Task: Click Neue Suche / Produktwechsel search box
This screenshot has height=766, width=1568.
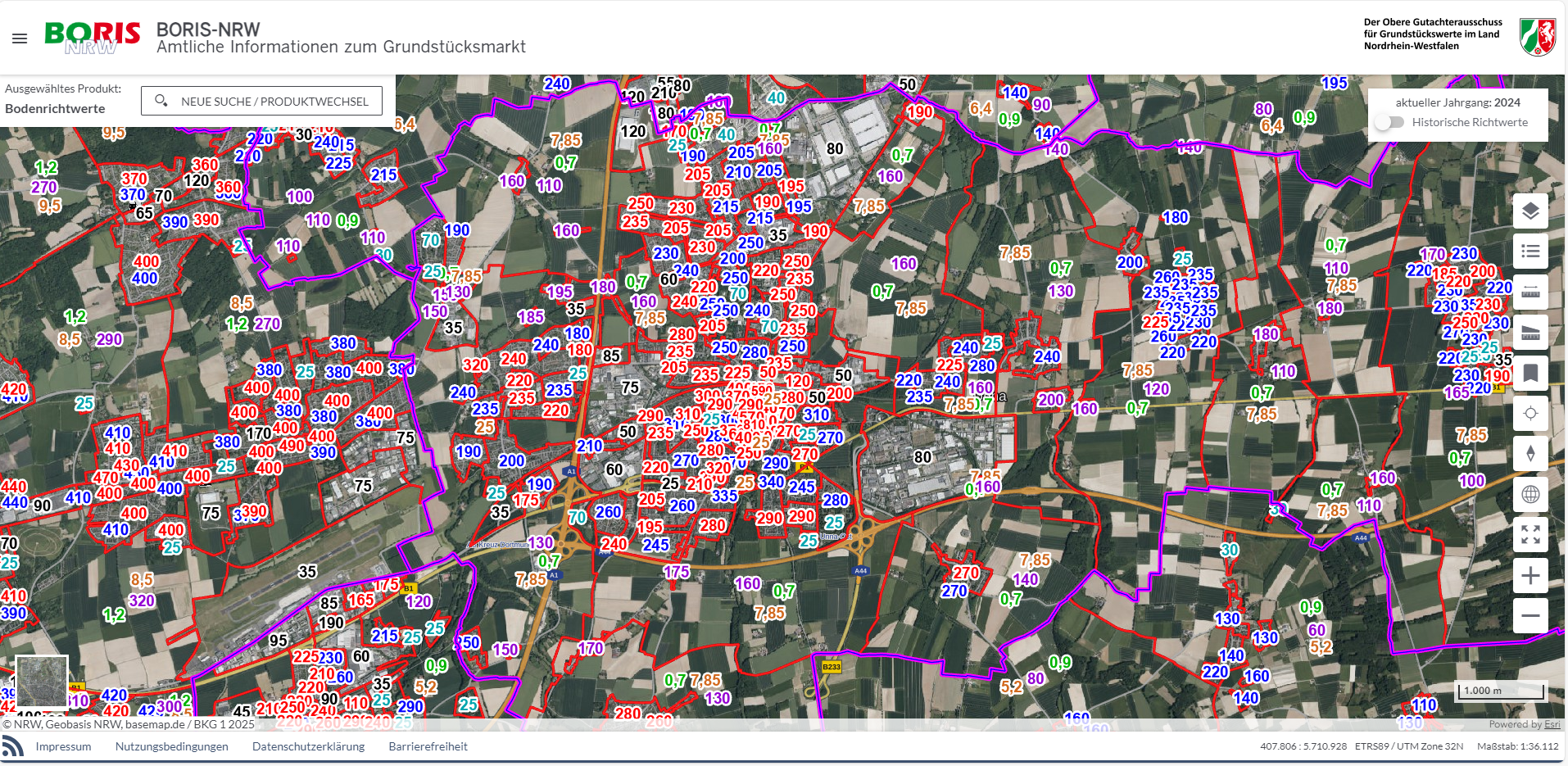Action: pyautogui.click(x=261, y=102)
